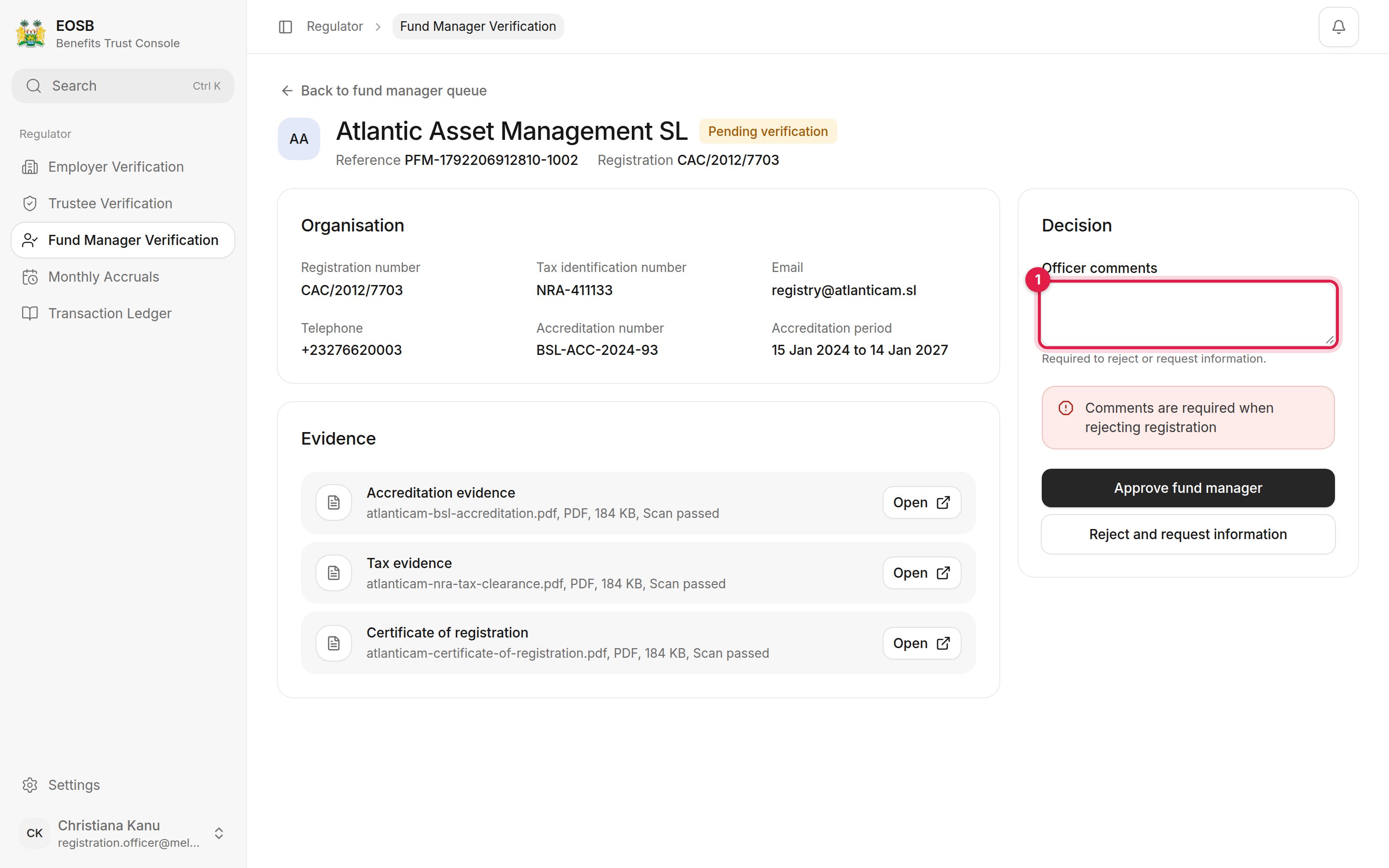This screenshot has width=1389, height=868.
Task: Click the Settings gear icon
Action: [30, 785]
